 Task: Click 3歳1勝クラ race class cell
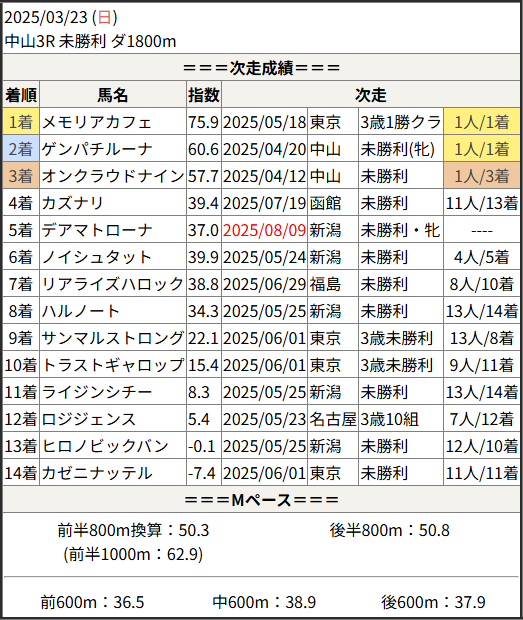tap(401, 122)
